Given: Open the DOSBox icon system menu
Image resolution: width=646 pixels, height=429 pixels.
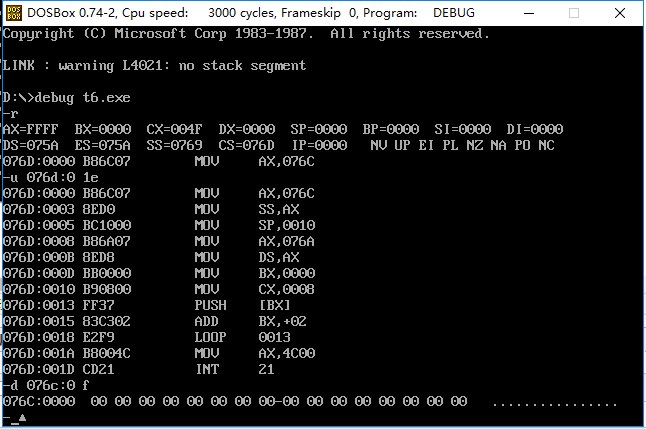Looking at the screenshot, I should 14,13.
